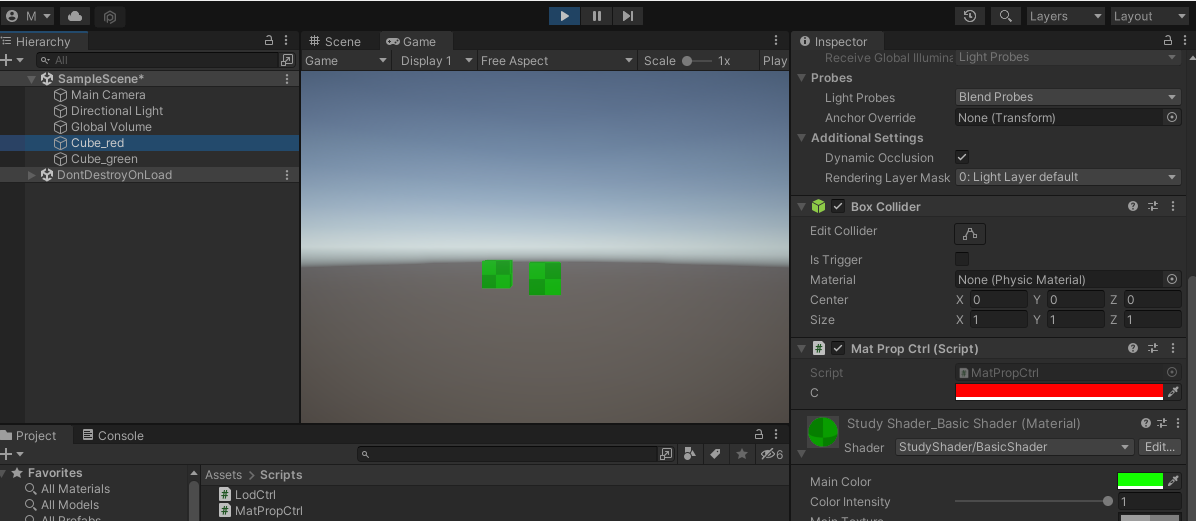Open the Light Probes dropdown

click(x=1068, y=97)
